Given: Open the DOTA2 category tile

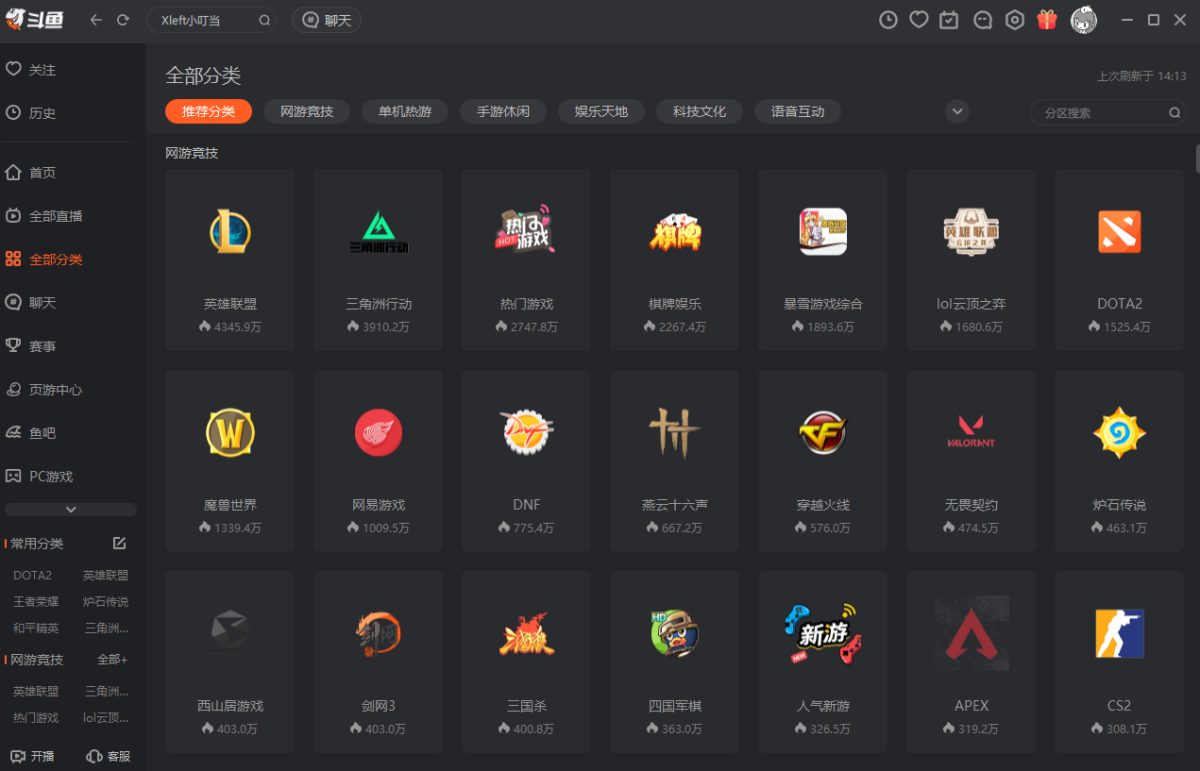Looking at the screenshot, I should (1118, 260).
